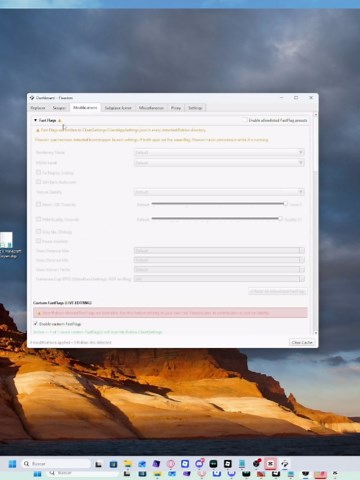Screen dimensions: 360x480
Task: Click the Mesh LOD slider track
Action: (218, 203)
